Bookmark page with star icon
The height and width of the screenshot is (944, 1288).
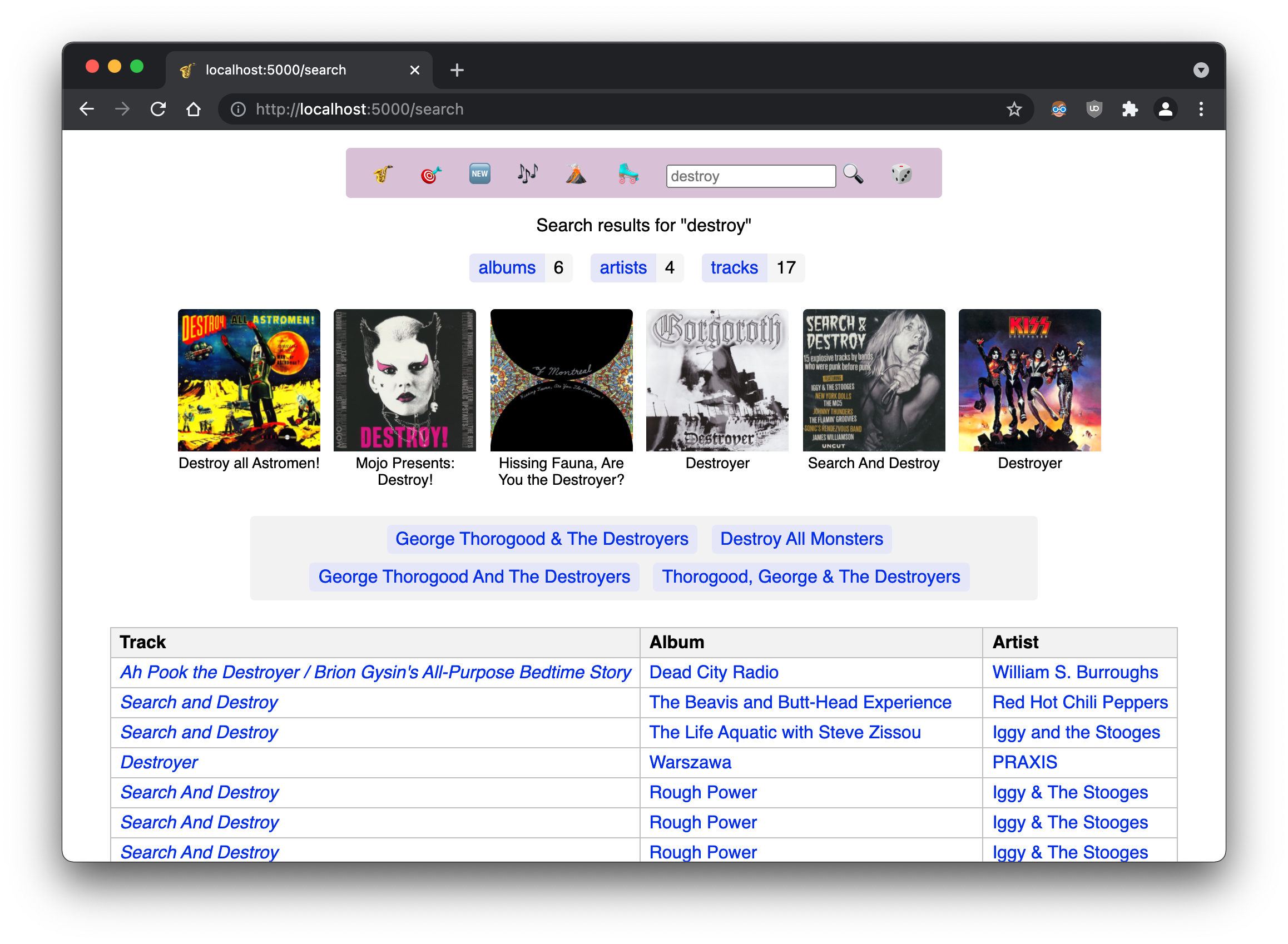pos(1014,109)
